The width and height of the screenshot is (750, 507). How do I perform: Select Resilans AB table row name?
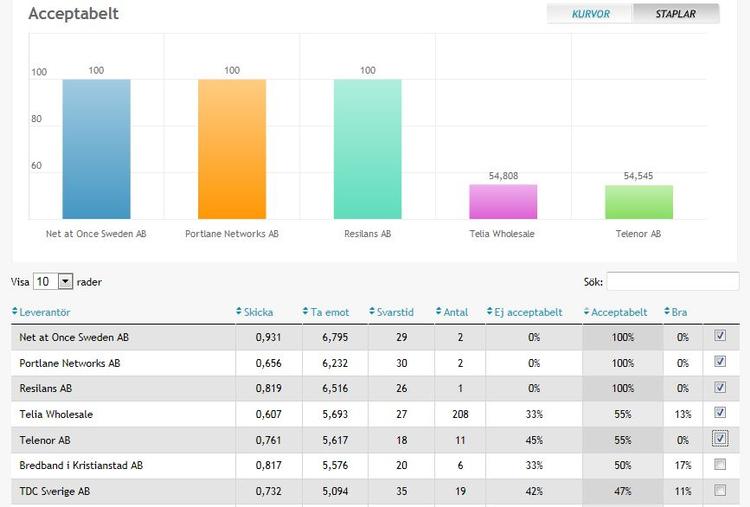point(46,388)
